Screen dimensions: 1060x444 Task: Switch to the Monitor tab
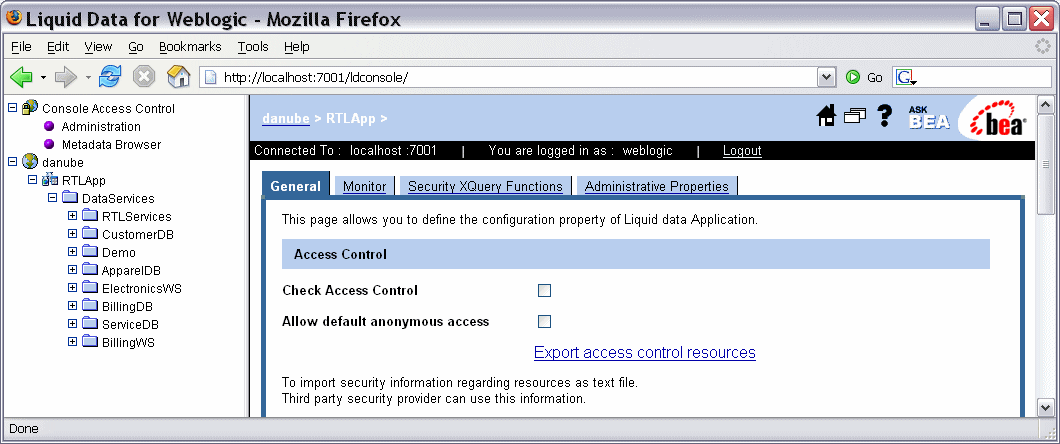pos(364,187)
